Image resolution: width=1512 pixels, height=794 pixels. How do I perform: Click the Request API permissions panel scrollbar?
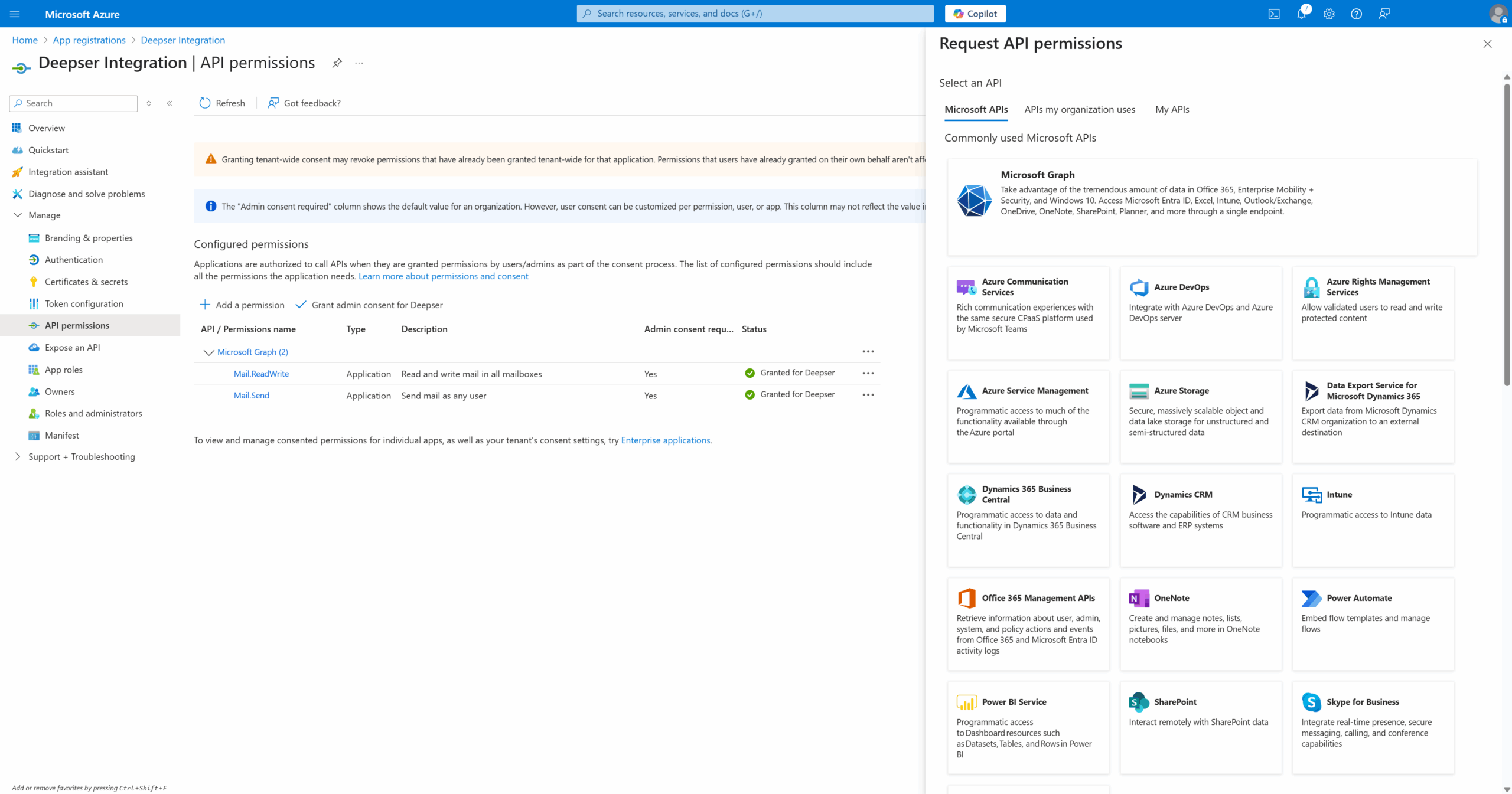click(x=1507, y=234)
